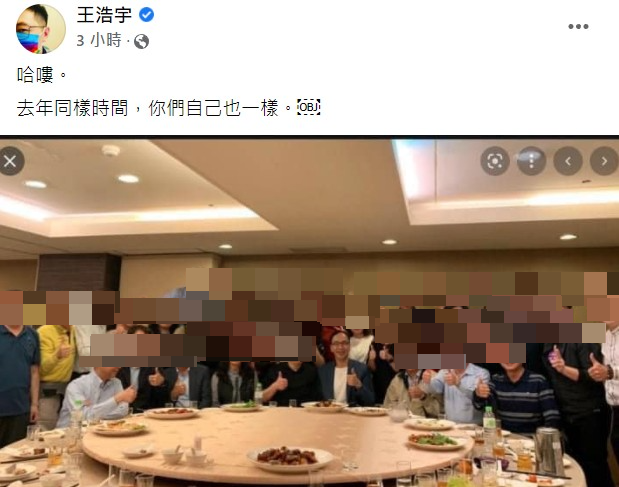Screen dimensions: 619x487
Task: Open 王浩宇's profile picture
Action: click(x=40, y=29)
